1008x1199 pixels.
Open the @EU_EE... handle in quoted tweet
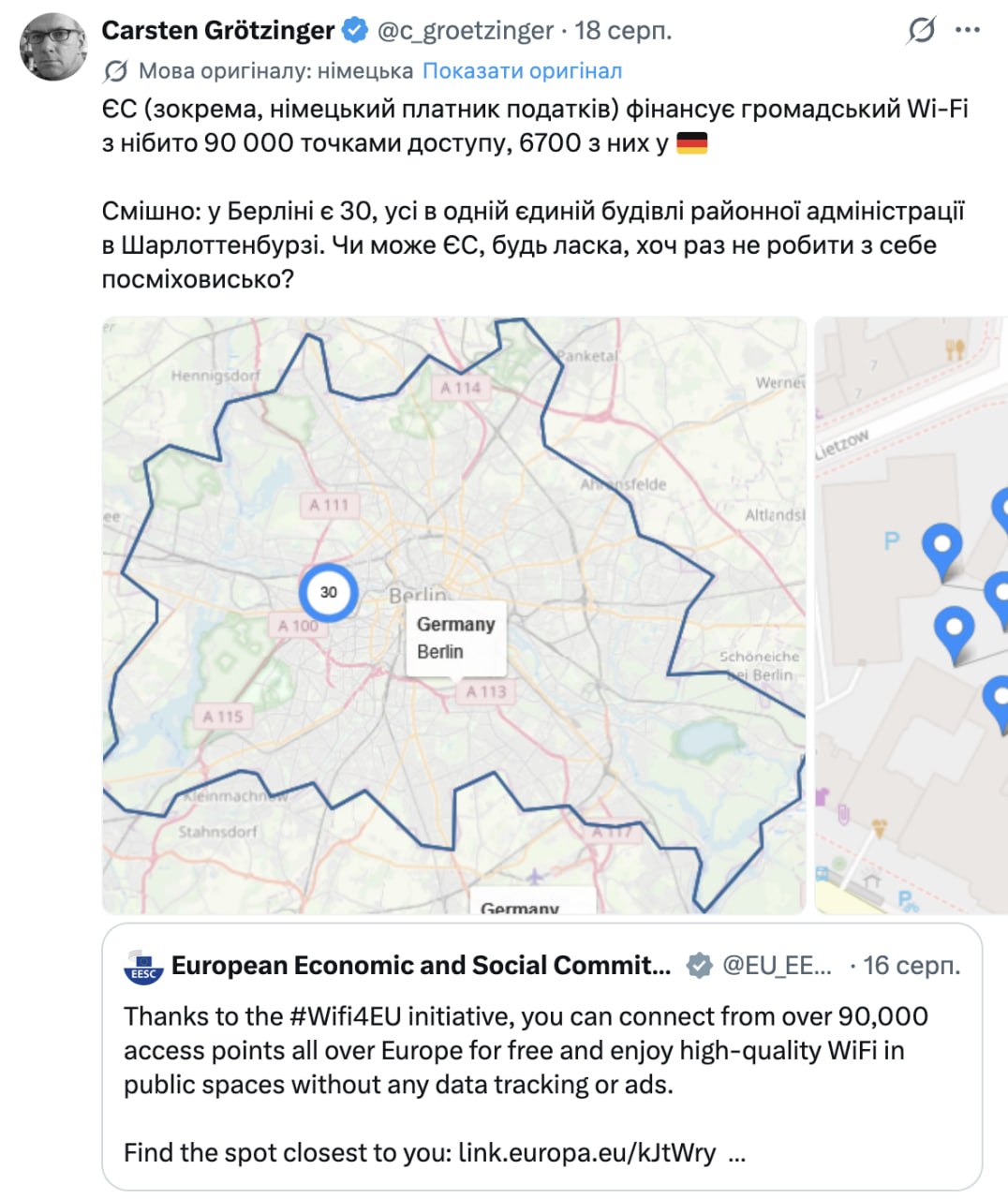point(777,966)
